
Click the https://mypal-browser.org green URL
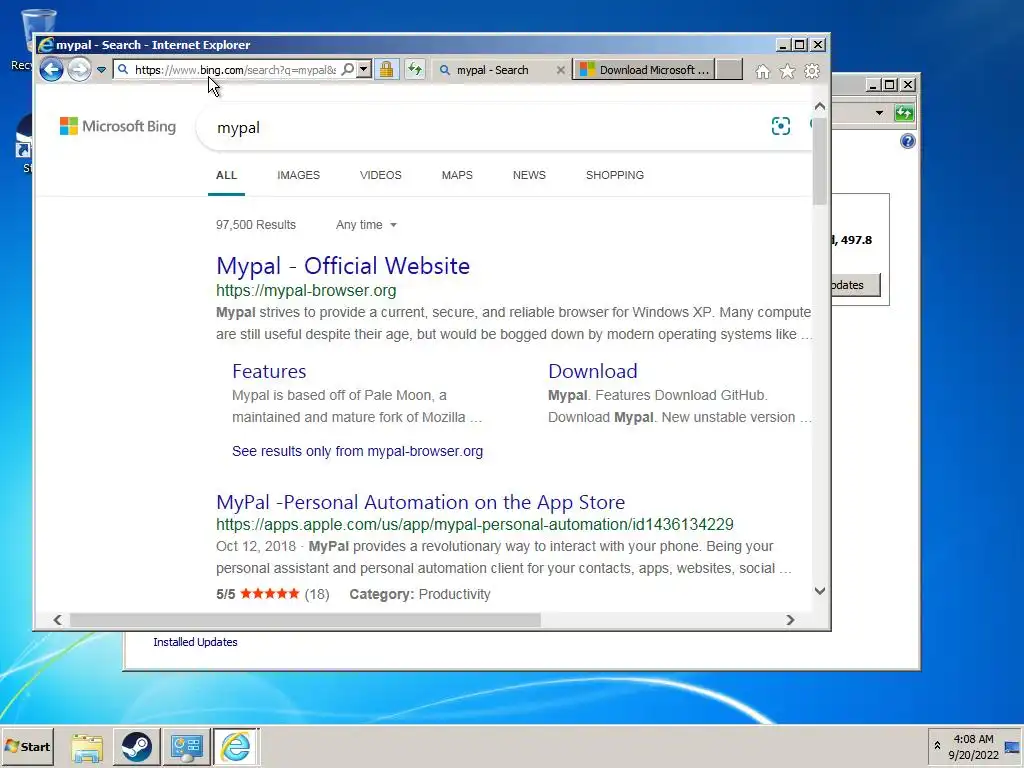pyautogui.click(x=306, y=291)
